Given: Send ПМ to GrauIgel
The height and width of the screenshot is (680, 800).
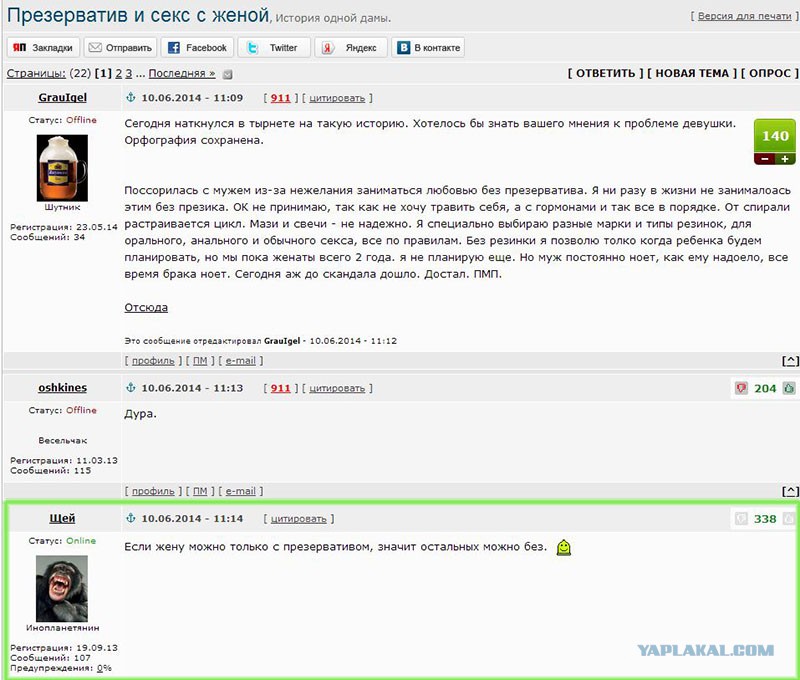Looking at the screenshot, I should pos(200,361).
